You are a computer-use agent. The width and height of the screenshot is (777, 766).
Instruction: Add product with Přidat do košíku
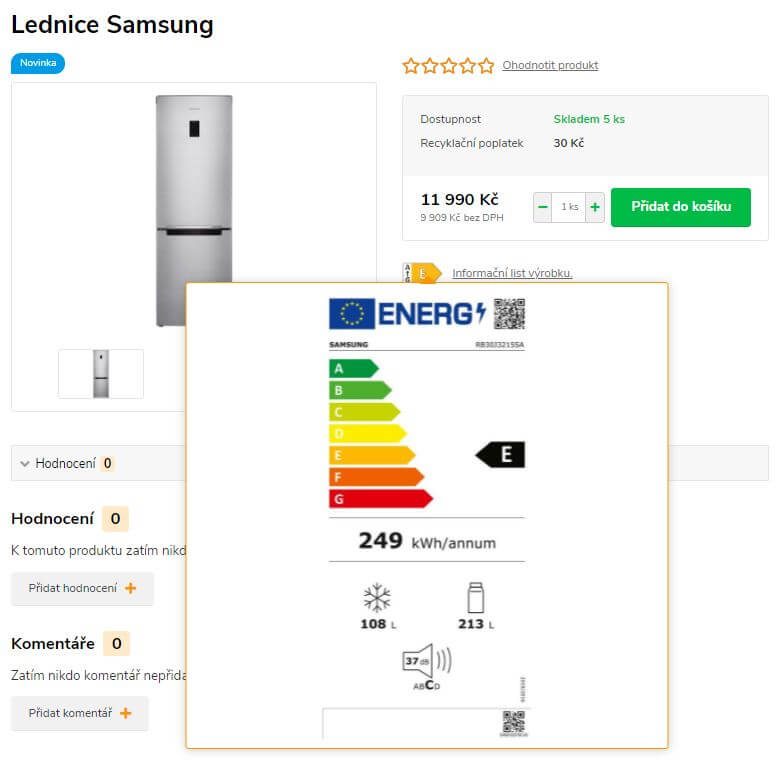[681, 207]
